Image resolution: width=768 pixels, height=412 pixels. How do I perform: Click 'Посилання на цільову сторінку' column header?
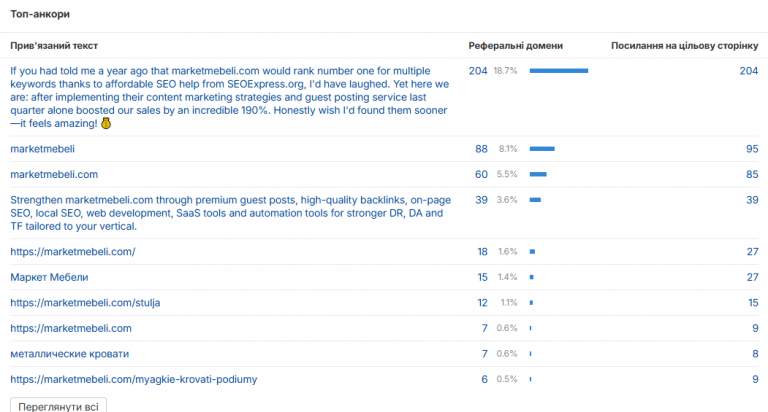tap(684, 46)
